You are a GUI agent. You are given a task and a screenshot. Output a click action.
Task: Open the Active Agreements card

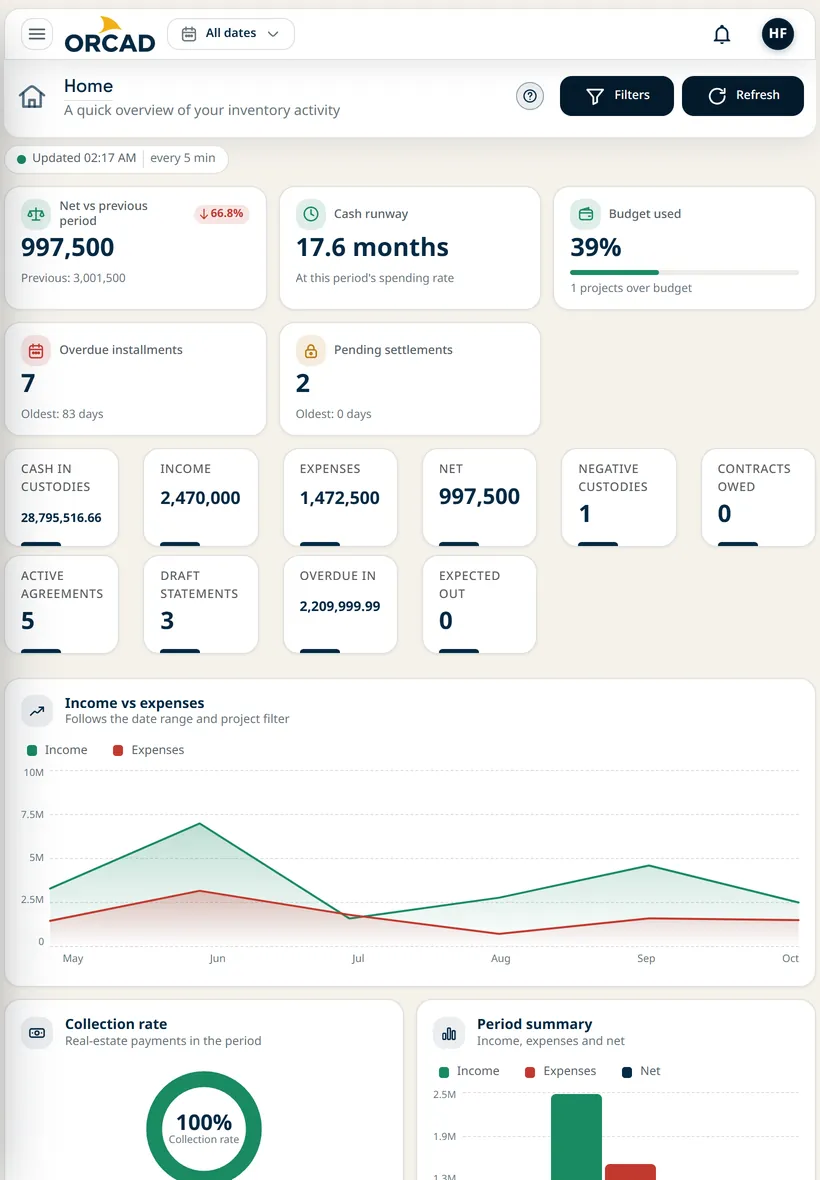coord(62,604)
